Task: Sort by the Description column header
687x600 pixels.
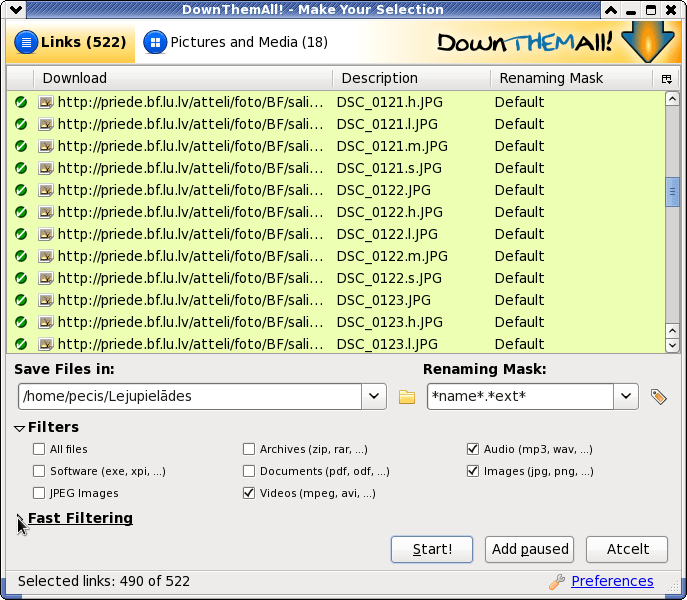Action: pos(411,78)
